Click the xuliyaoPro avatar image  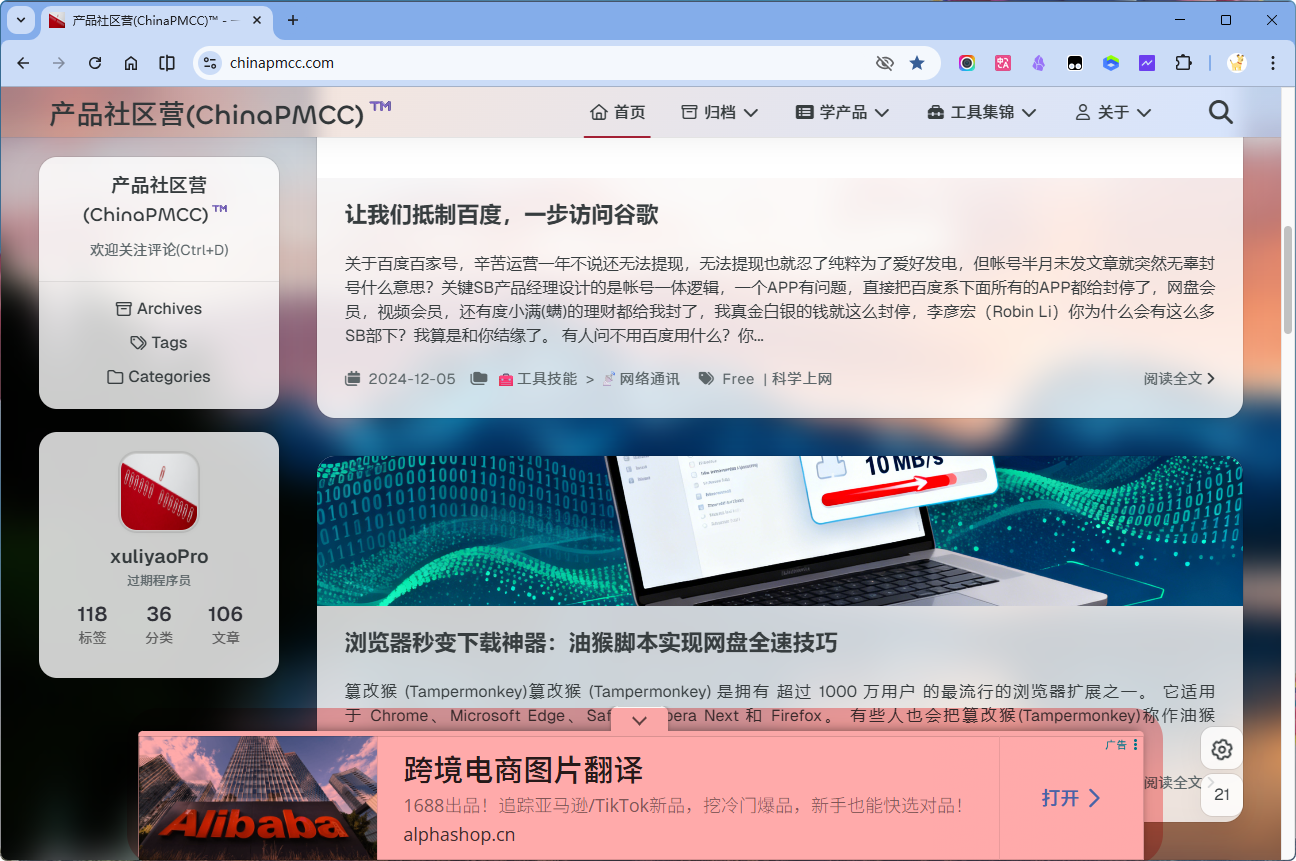coord(159,492)
